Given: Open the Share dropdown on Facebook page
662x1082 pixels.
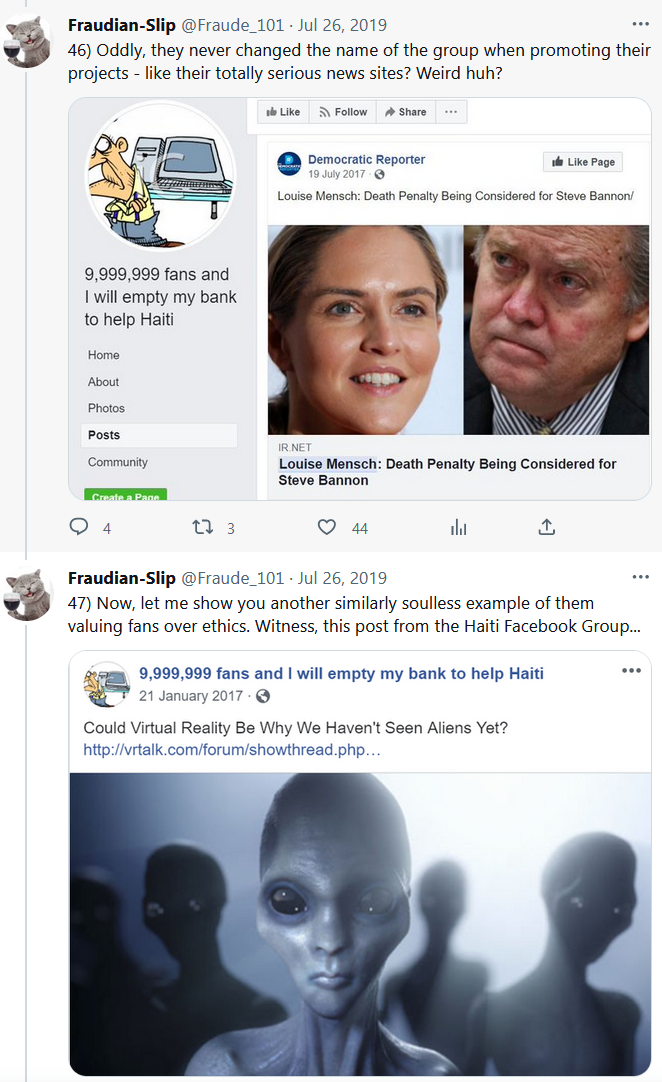Looking at the screenshot, I should [x=405, y=112].
